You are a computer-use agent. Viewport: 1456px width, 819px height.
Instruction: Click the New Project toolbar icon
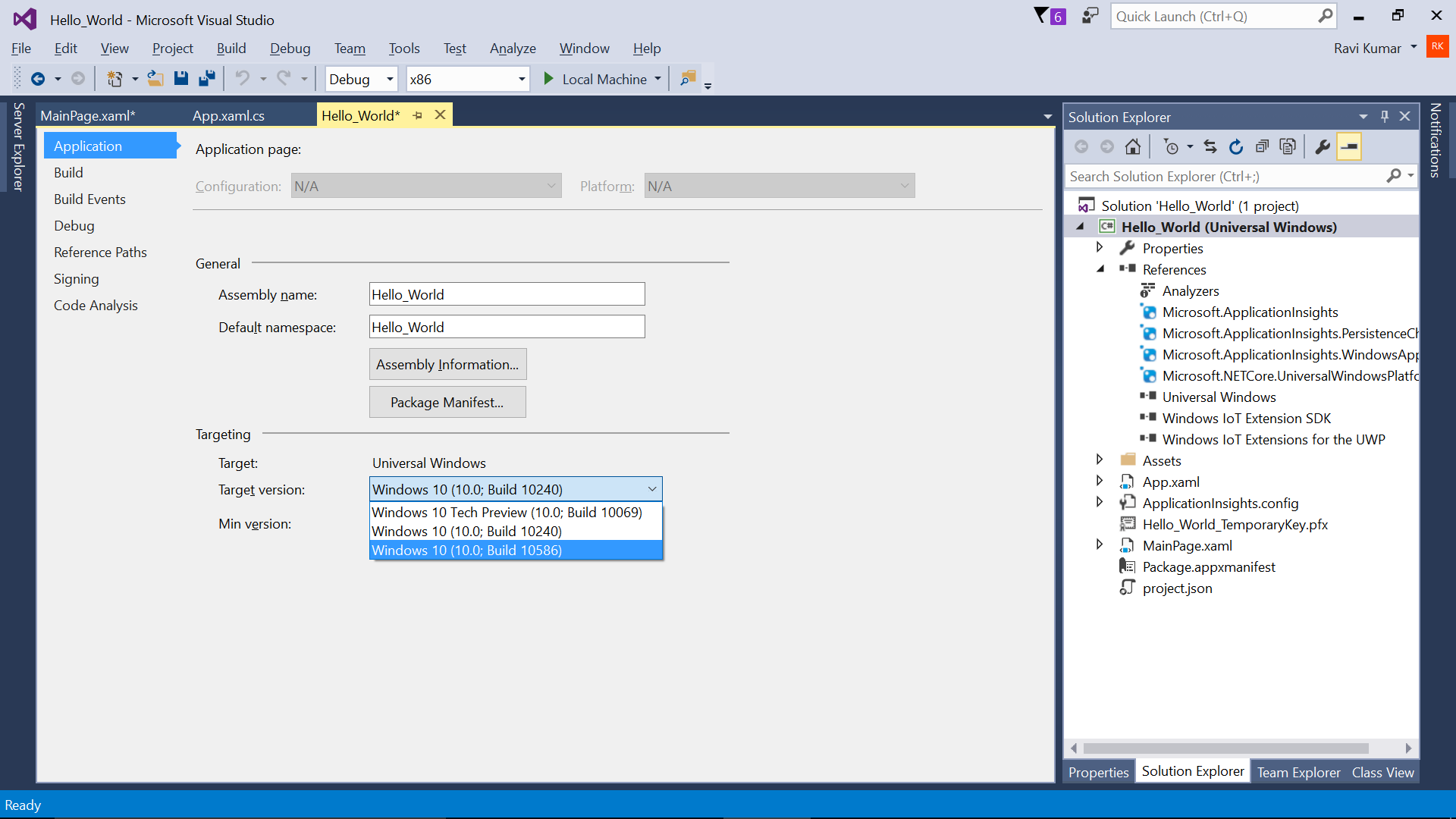pos(115,79)
